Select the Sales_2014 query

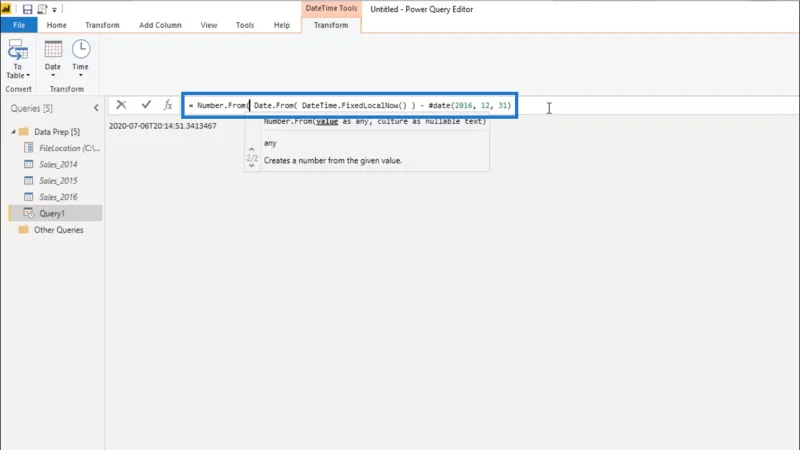(x=58, y=164)
